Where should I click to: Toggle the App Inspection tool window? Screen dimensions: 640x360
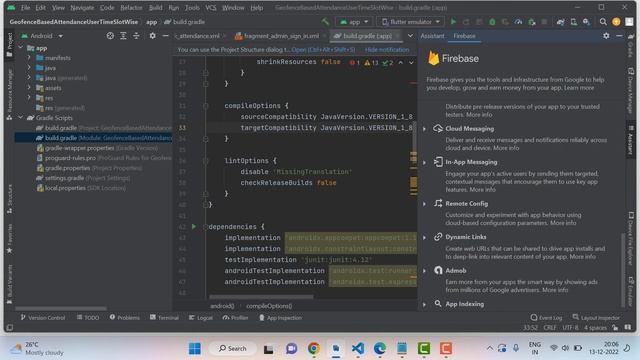point(280,318)
